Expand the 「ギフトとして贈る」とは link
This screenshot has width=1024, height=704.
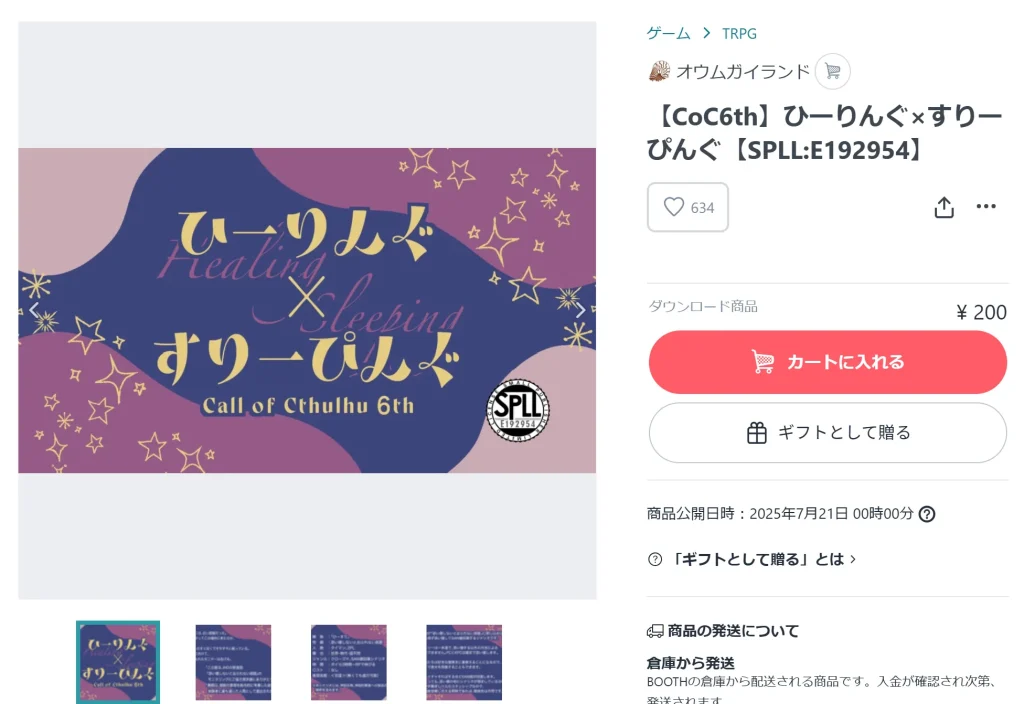pos(763,559)
